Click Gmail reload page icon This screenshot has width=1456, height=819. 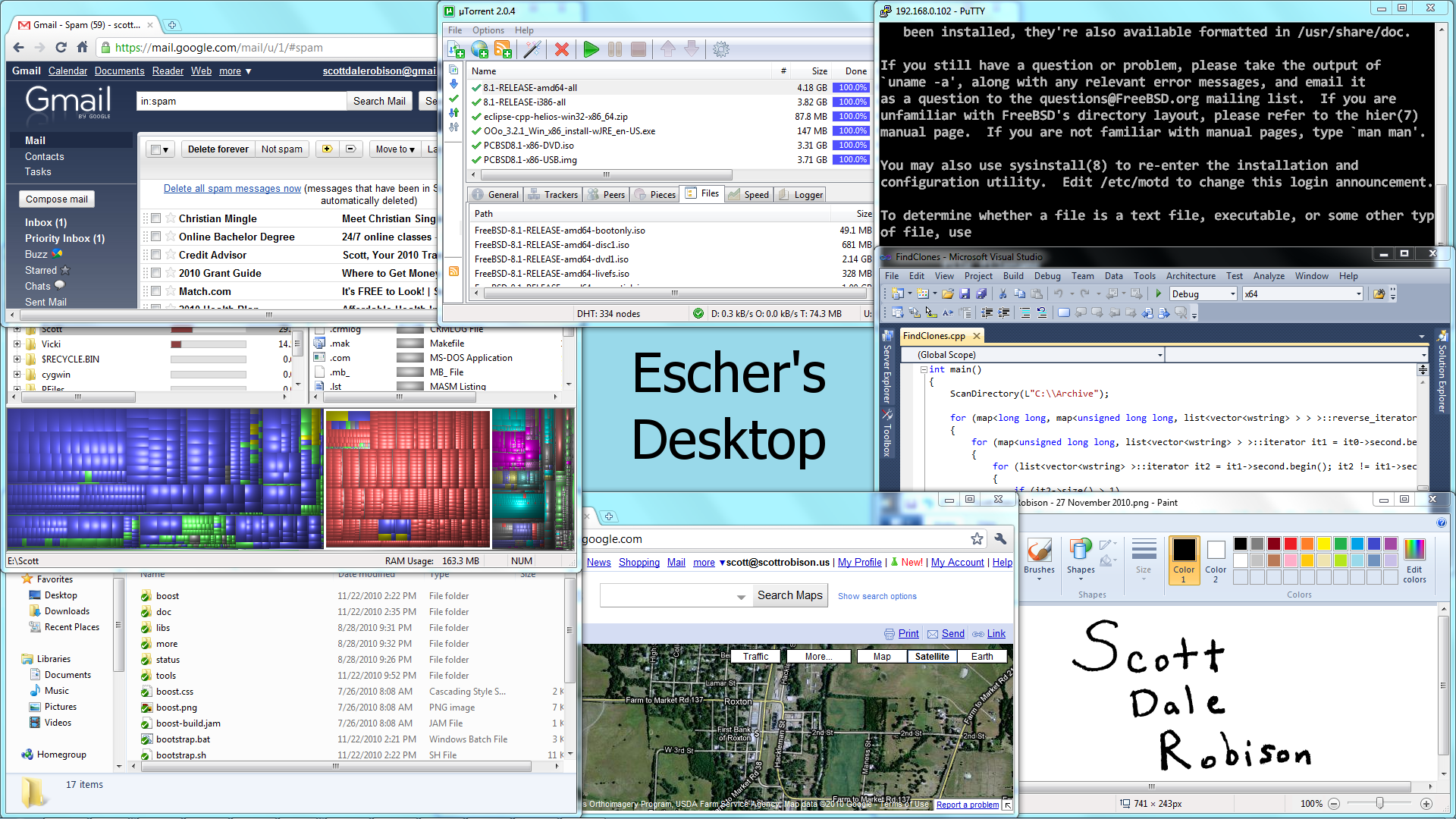pos(61,47)
